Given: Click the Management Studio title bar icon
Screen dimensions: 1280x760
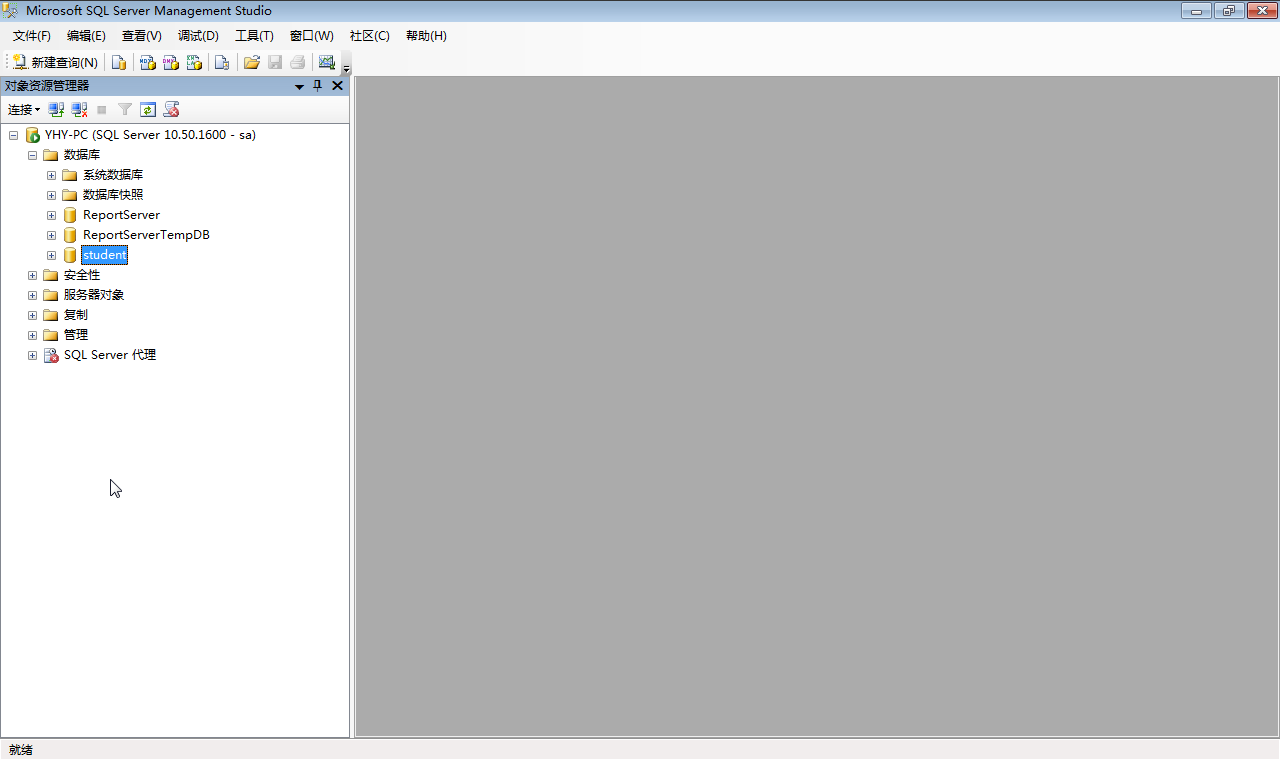Looking at the screenshot, I should 12,11.
